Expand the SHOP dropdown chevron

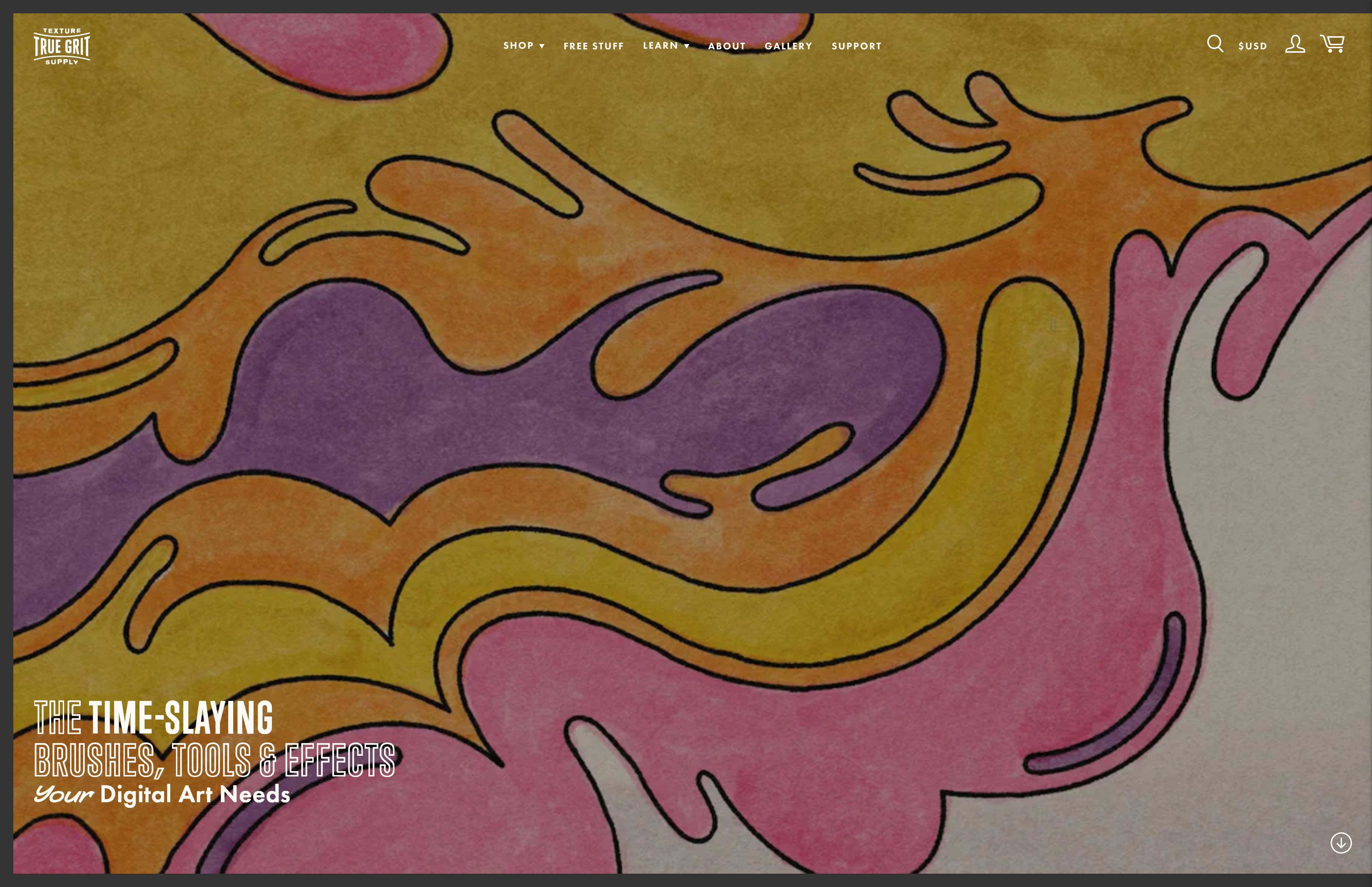point(542,46)
